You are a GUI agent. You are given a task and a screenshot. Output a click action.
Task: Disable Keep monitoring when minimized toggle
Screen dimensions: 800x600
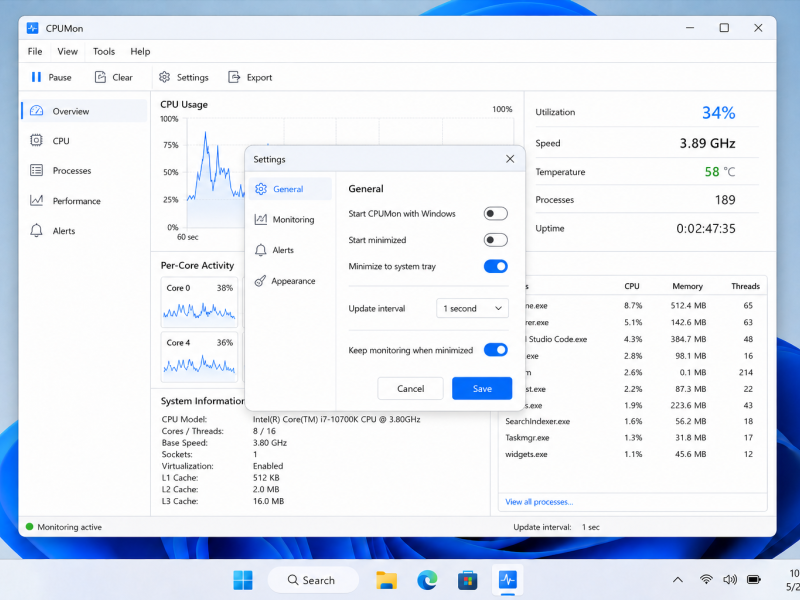pyautogui.click(x=495, y=350)
